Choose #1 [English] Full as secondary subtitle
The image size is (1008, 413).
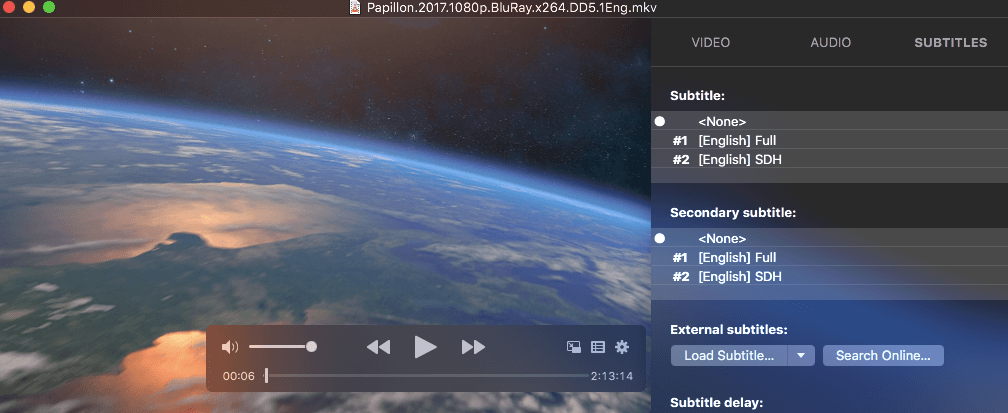(x=829, y=257)
